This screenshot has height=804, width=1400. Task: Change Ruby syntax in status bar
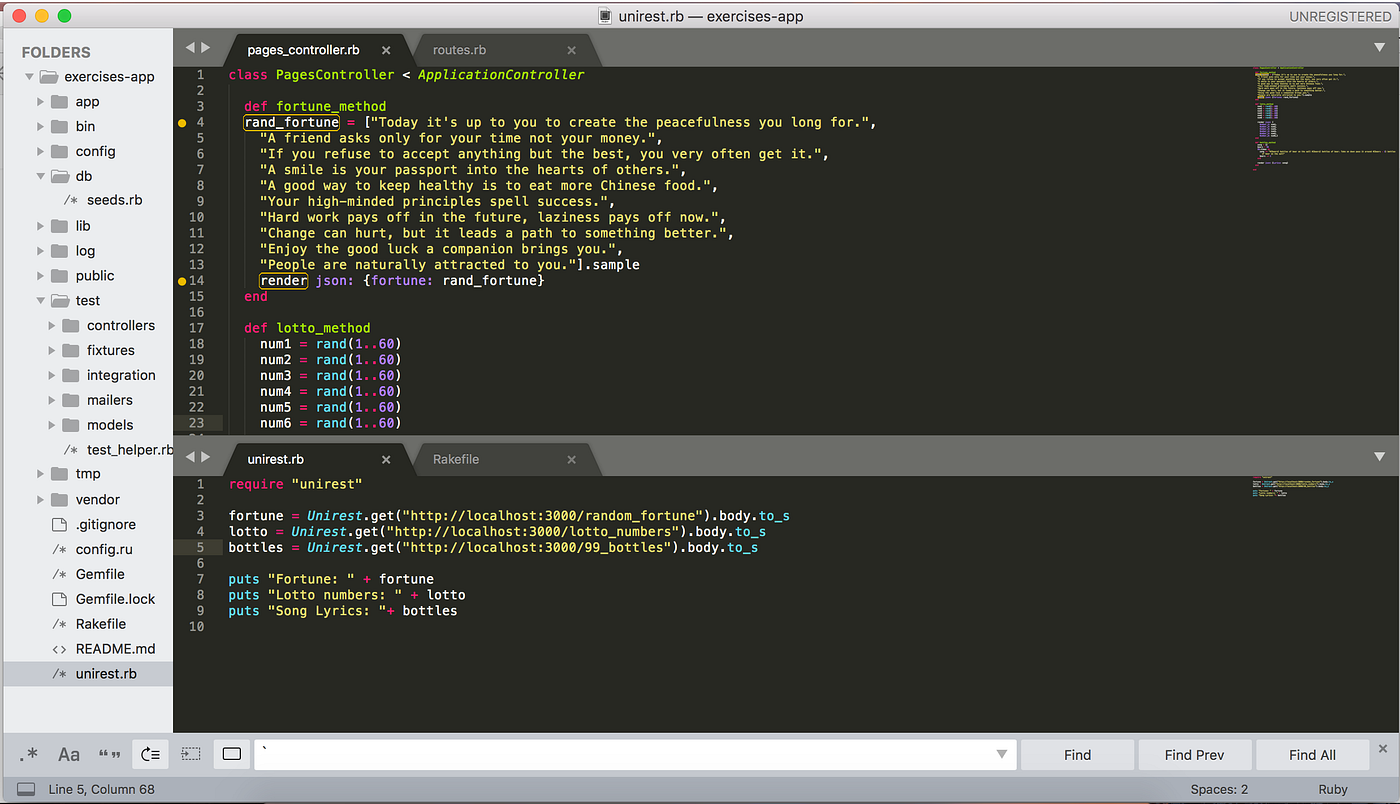[1333, 789]
